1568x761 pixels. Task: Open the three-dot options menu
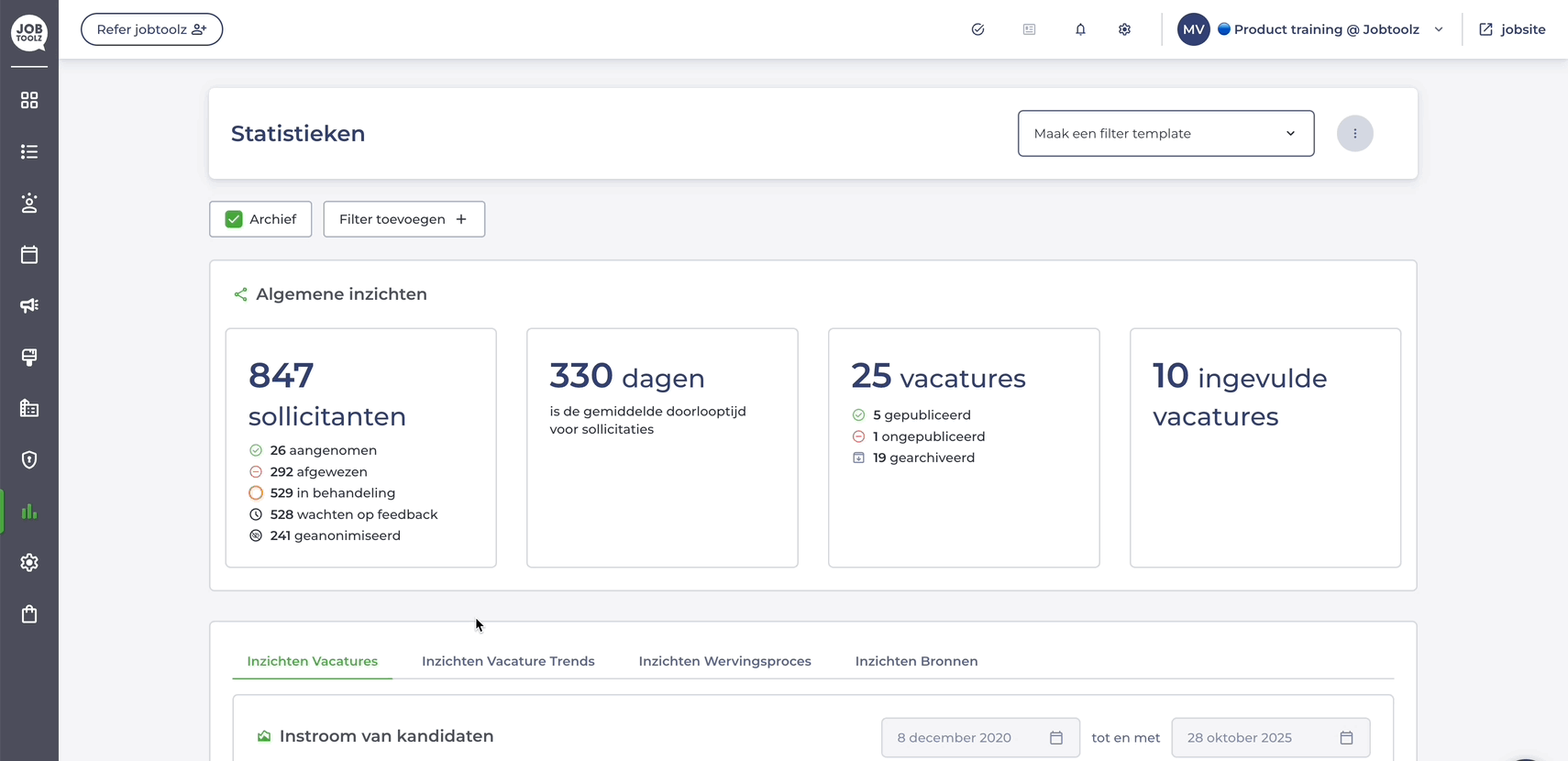point(1354,134)
